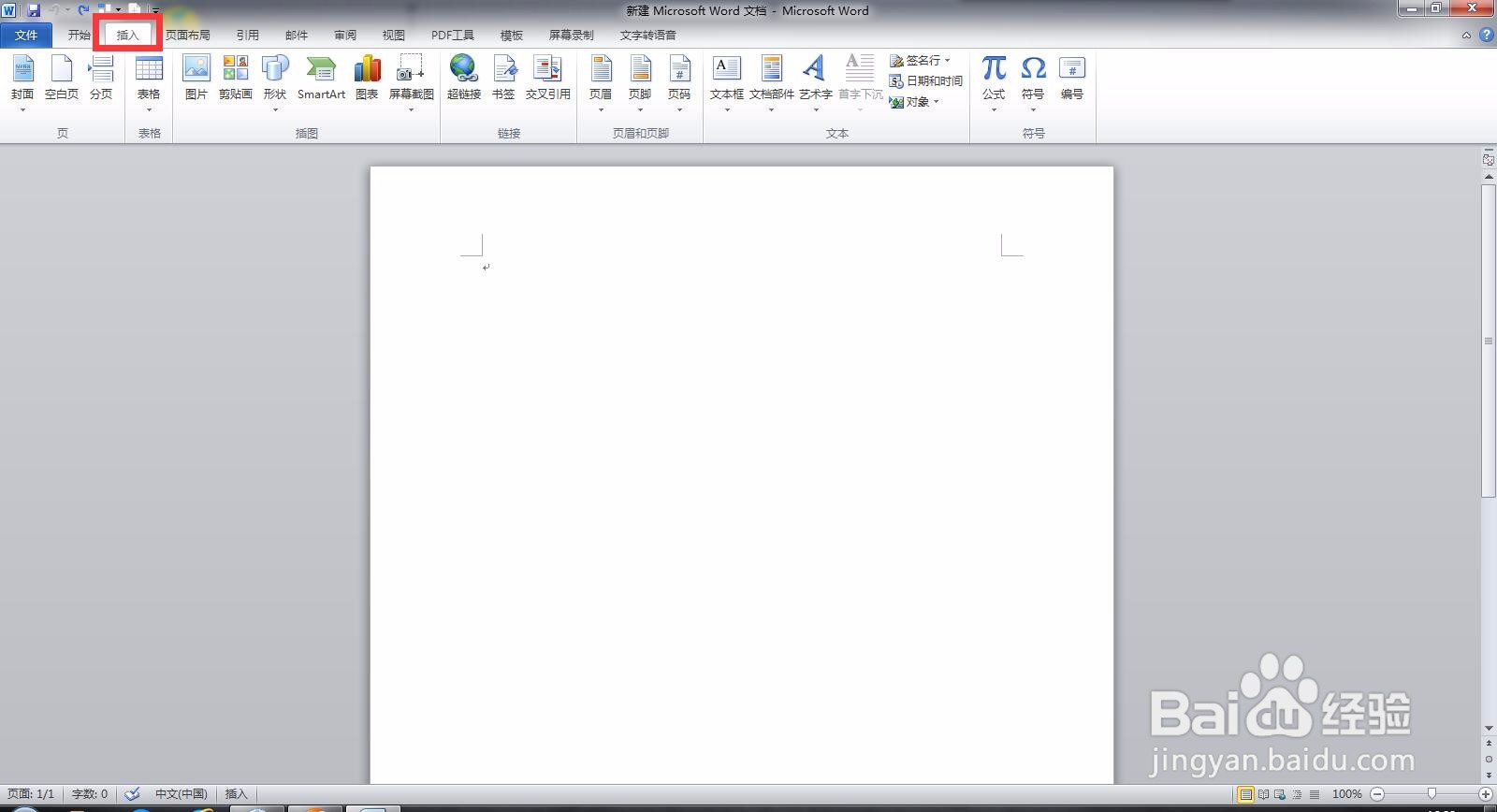The image size is (1497, 812).
Task: Switch to Review (审阅) tab
Action: coord(345,35)
